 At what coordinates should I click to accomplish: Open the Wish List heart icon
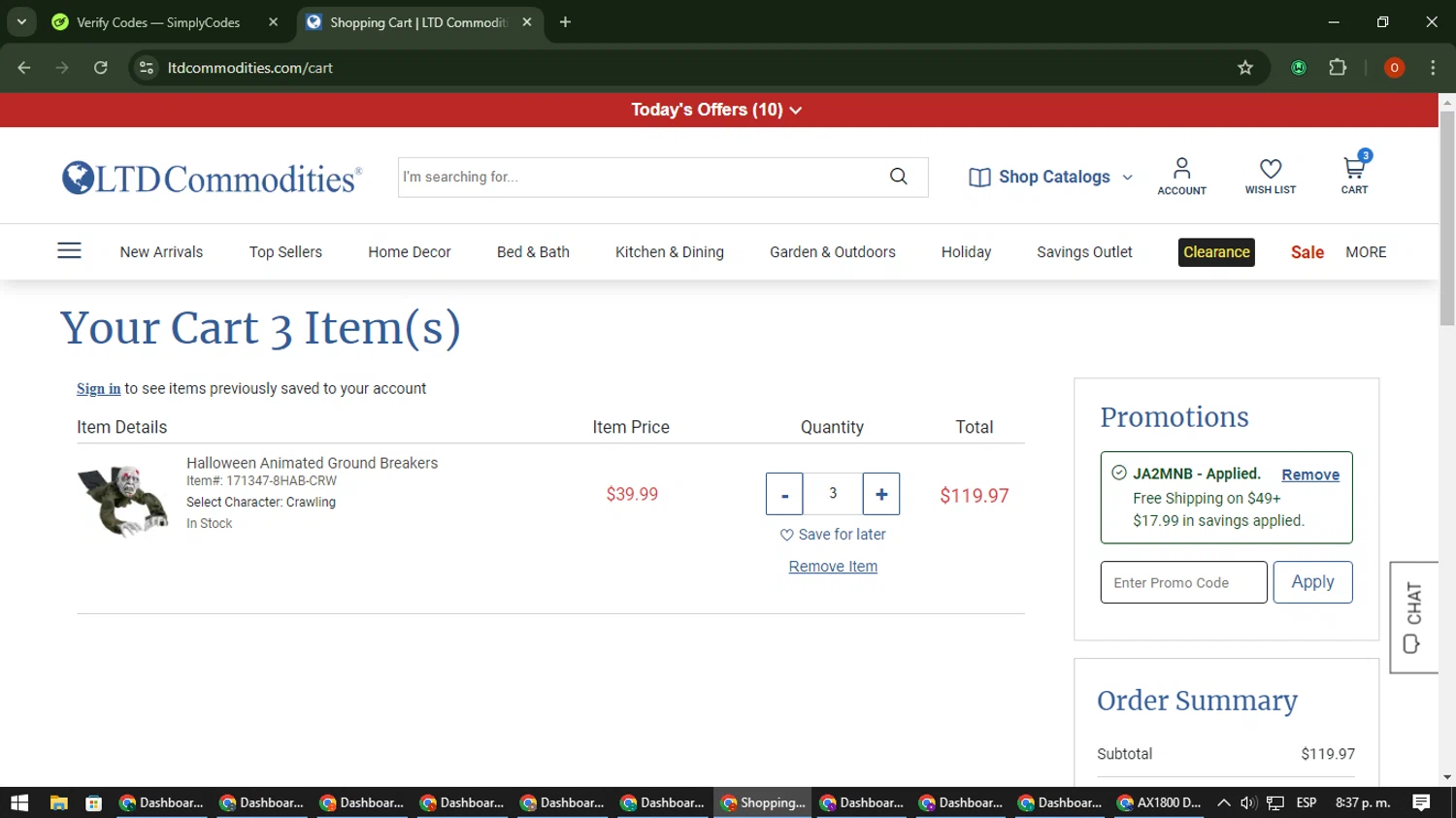pos(1271,177)
